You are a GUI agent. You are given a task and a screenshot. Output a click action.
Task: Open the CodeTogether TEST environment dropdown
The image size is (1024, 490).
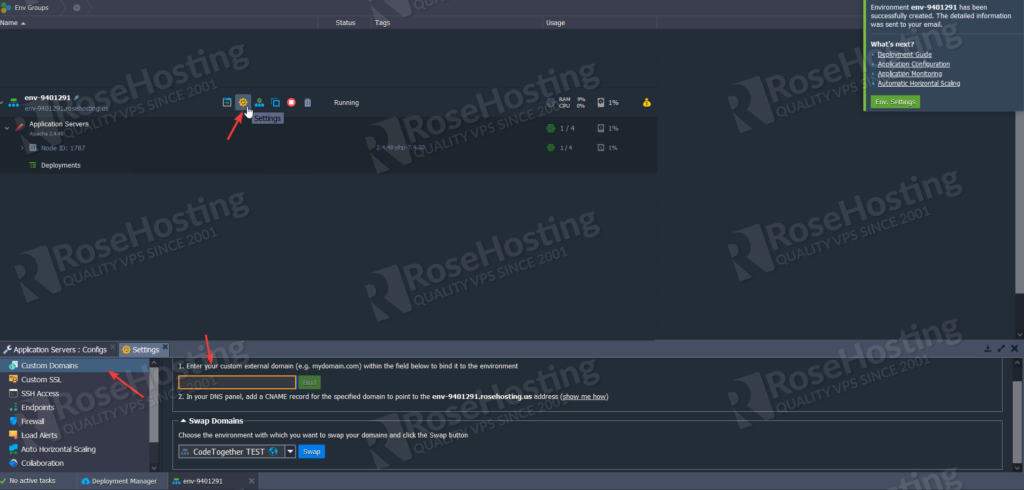(x=291, y=451)
